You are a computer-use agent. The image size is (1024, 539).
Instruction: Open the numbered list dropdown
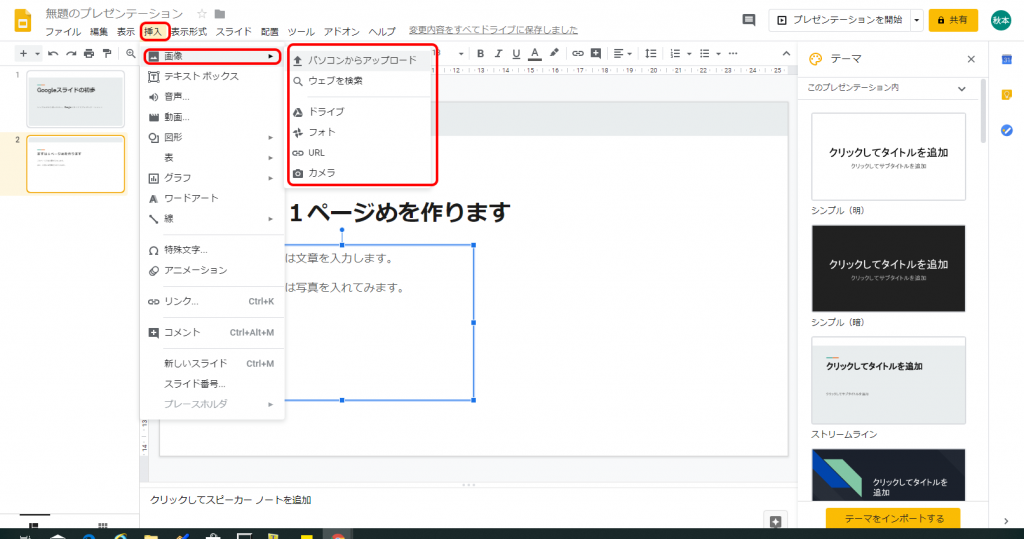point(680,54)
